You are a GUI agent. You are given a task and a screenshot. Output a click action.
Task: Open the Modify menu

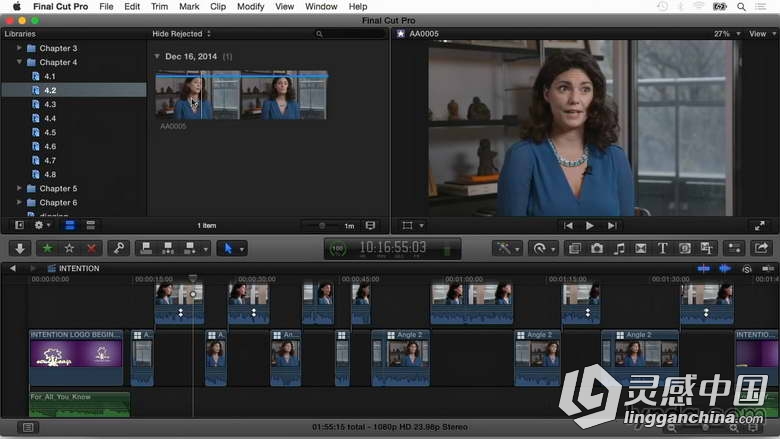point(250,6)
